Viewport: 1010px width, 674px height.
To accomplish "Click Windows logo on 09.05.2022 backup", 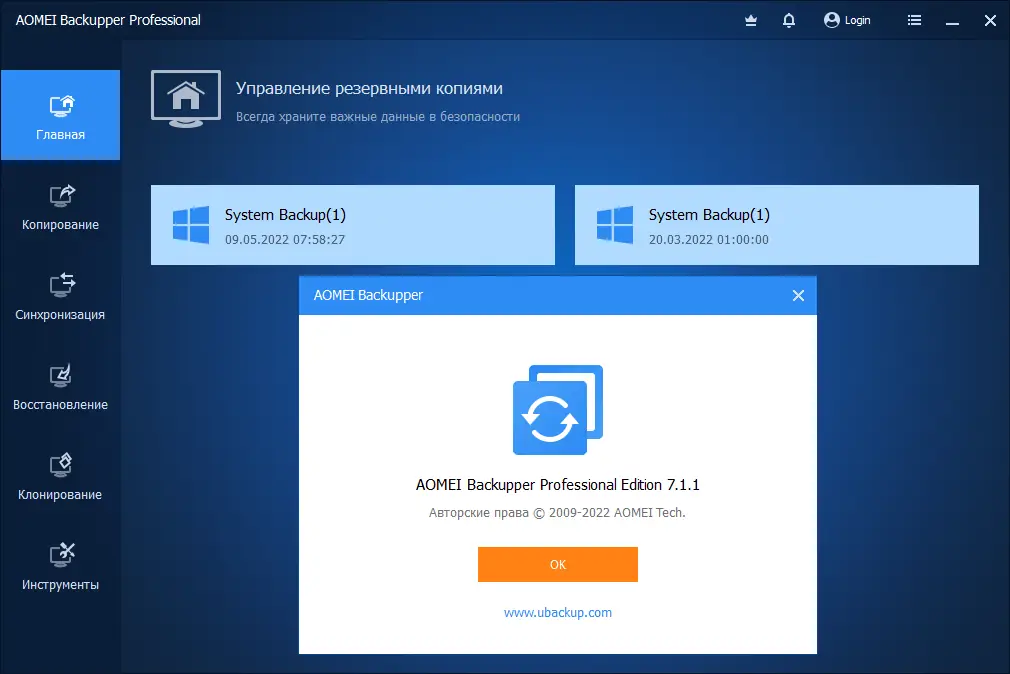I will coord(191,225).
